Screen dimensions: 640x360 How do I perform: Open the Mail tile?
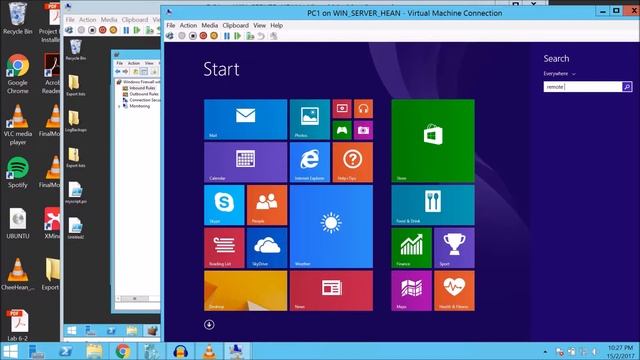click(245, 119)
